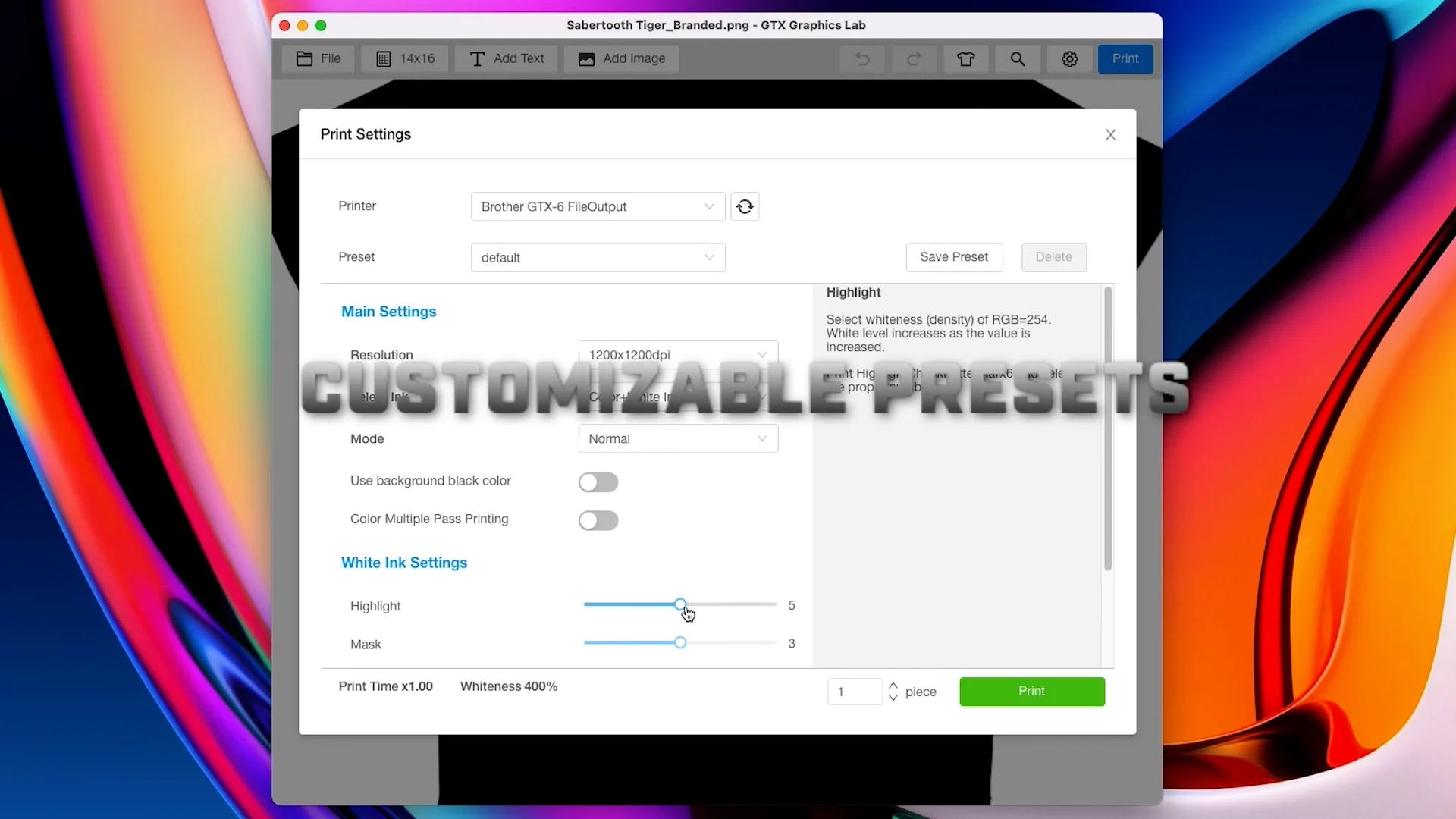Click the magnifier search icon

[x=1018, y=58]
